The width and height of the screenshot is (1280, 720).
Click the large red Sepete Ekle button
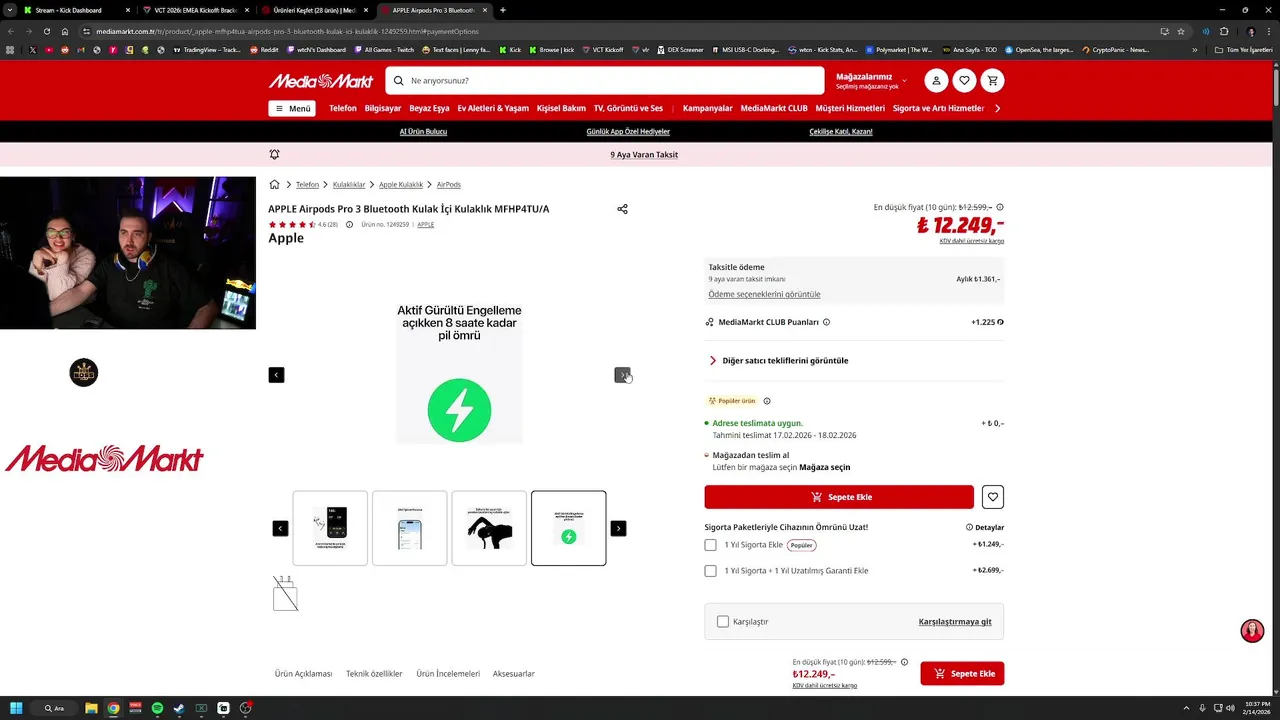(x=839, y=497)
